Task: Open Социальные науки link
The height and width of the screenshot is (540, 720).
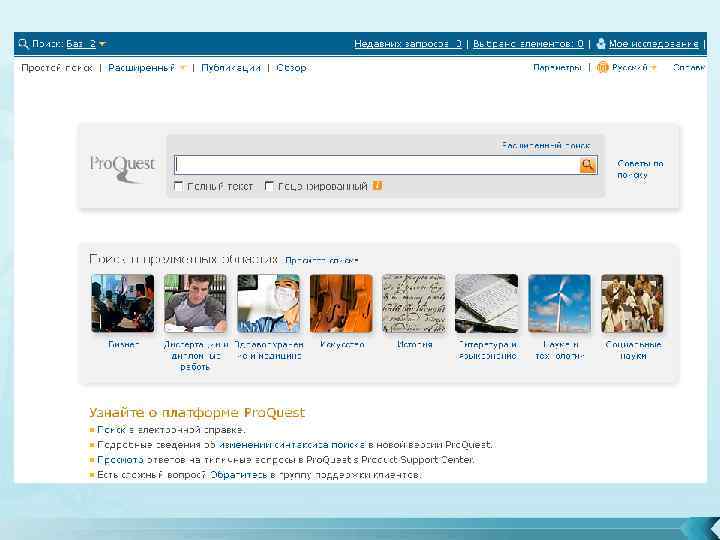Action: tap(633, 350)
